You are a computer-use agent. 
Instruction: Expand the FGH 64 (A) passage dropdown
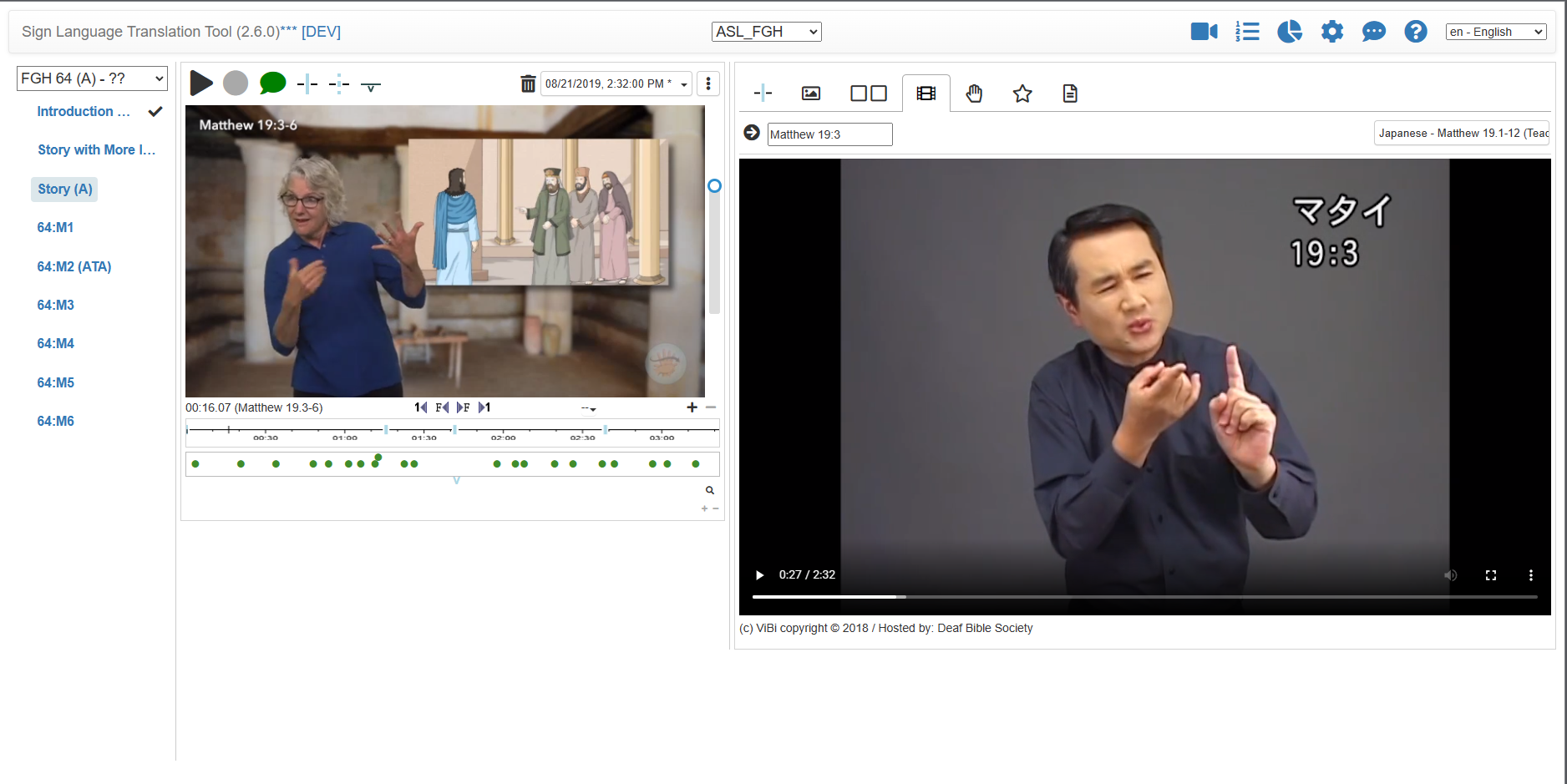coord(92,78)
